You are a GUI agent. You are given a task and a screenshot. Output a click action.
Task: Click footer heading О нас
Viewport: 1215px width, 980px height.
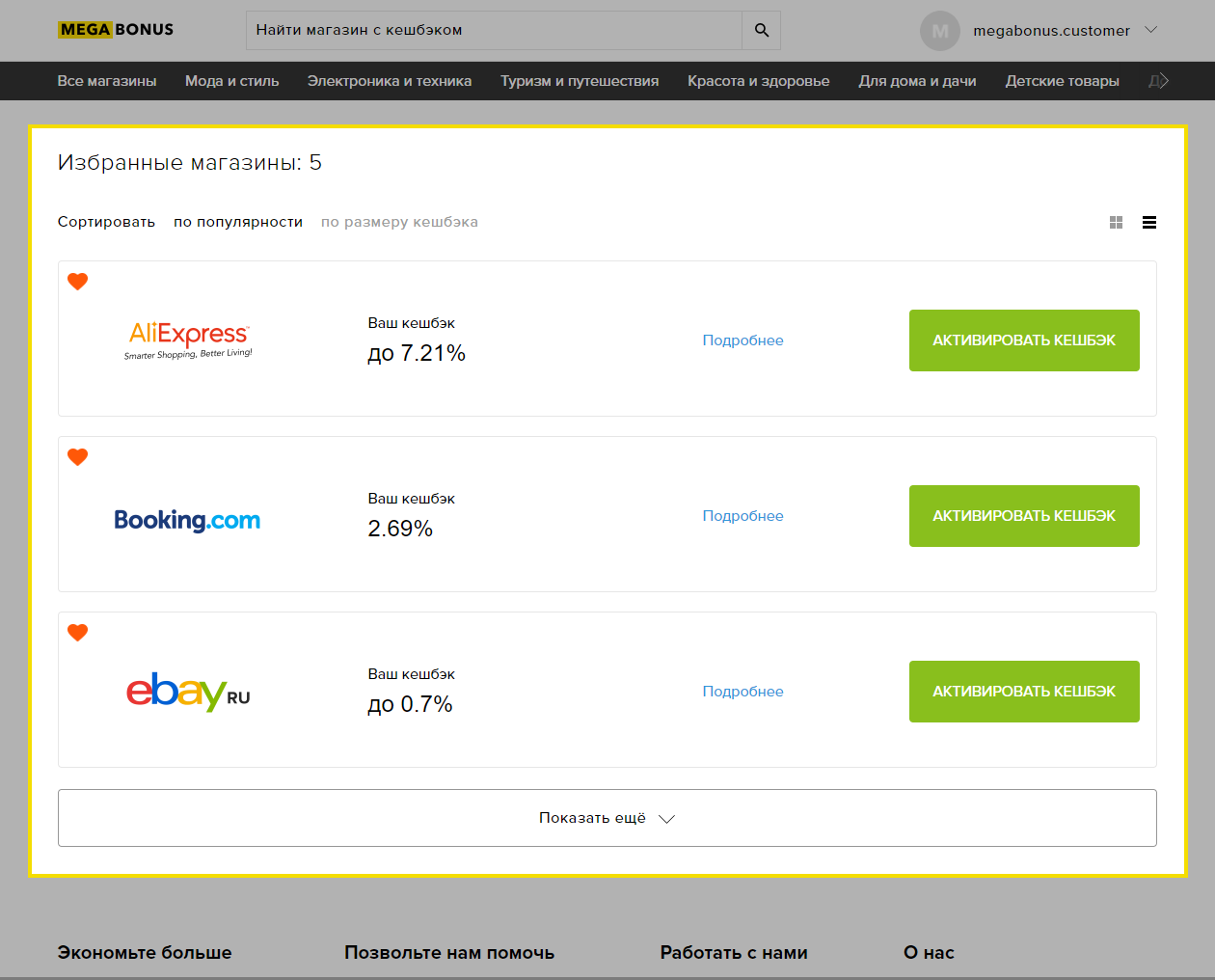click(929, 953)
